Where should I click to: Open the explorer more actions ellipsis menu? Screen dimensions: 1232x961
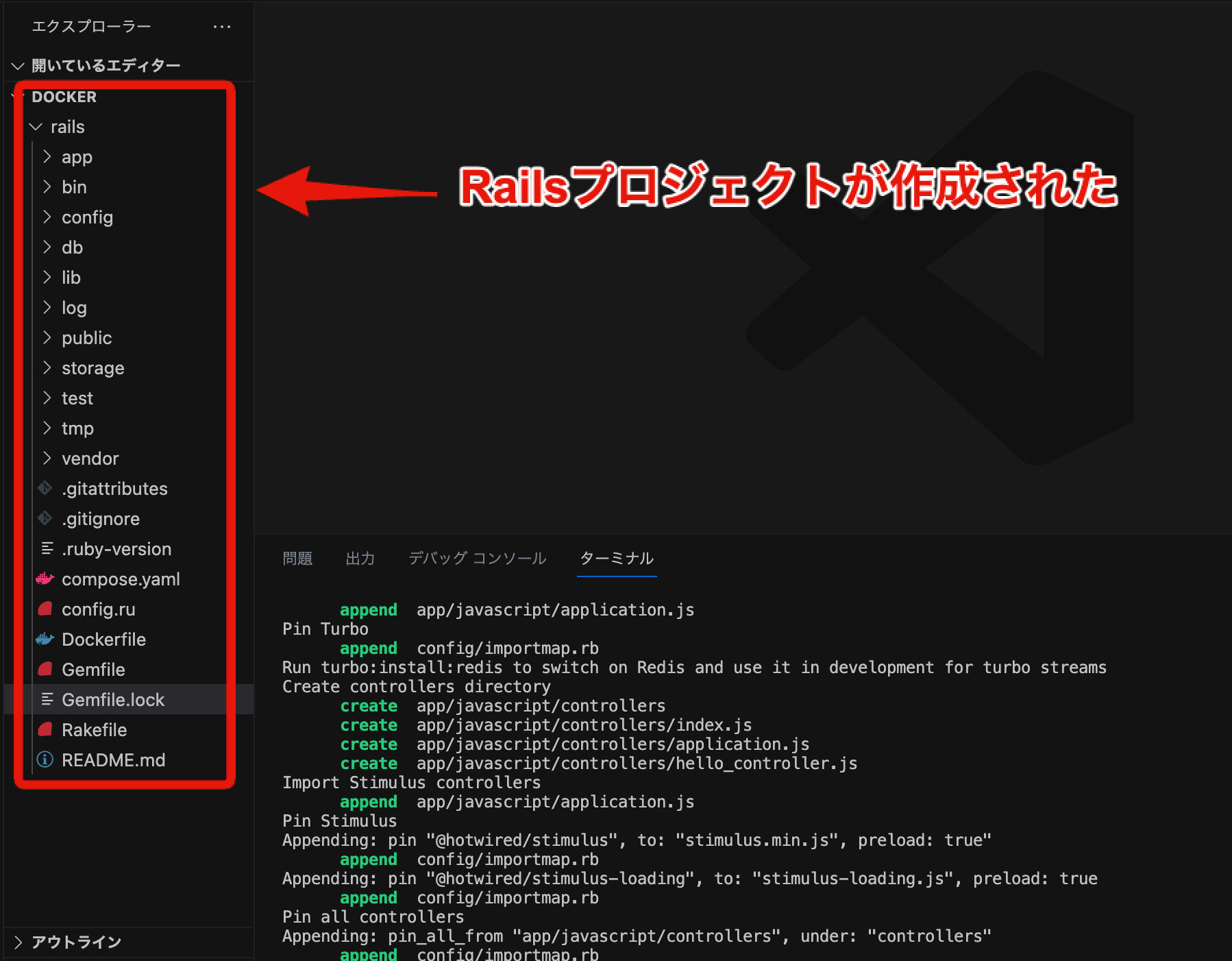[x=221, y=26]
